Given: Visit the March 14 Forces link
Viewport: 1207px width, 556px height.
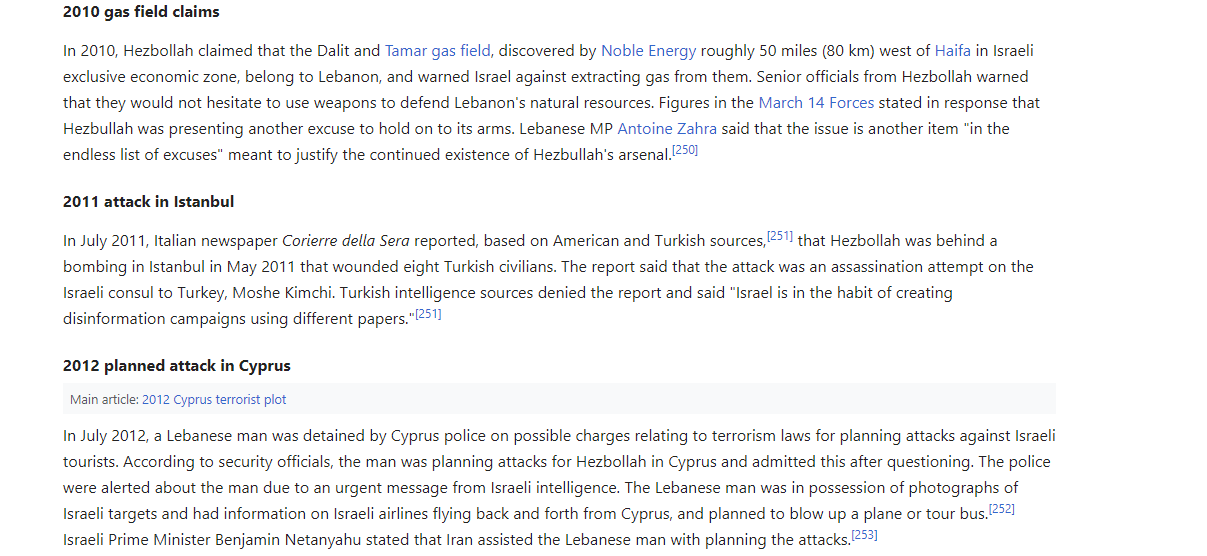Looking at the screenshot, I should (x=816, y=102).
